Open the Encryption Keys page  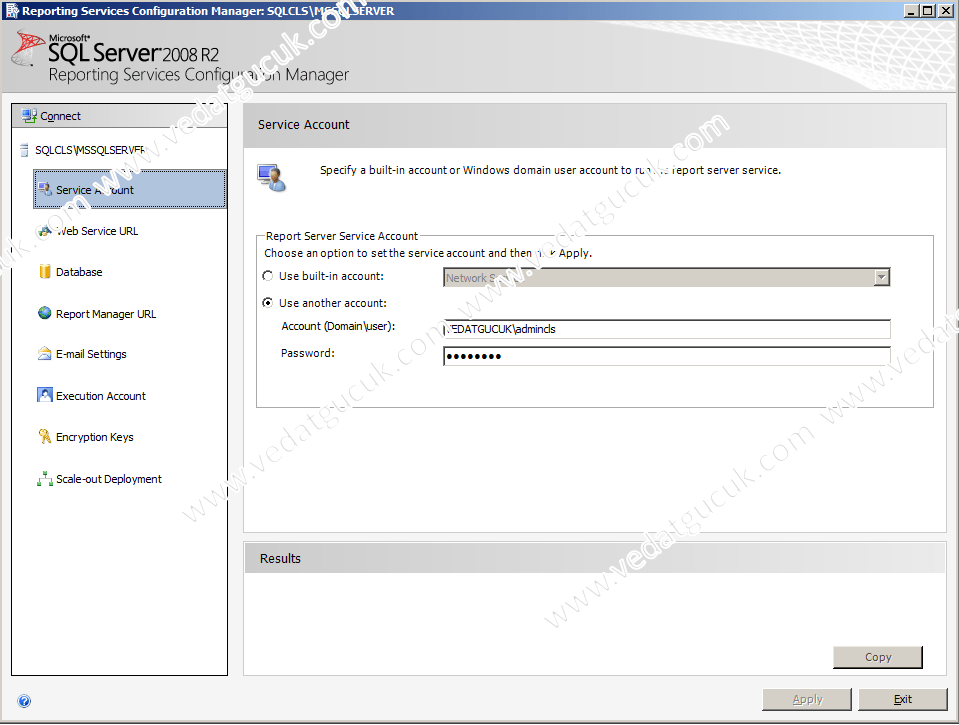(x=95, y=437)
